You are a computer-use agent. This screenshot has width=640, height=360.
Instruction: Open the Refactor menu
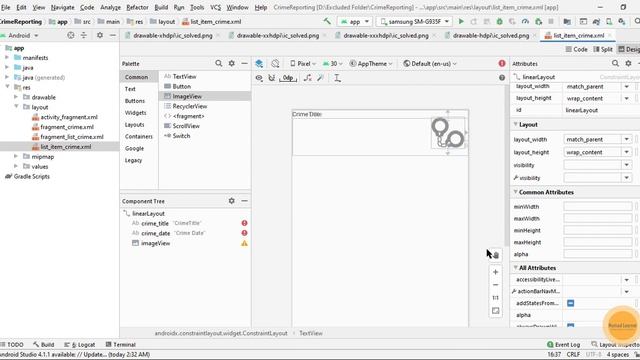coord(137,7)
